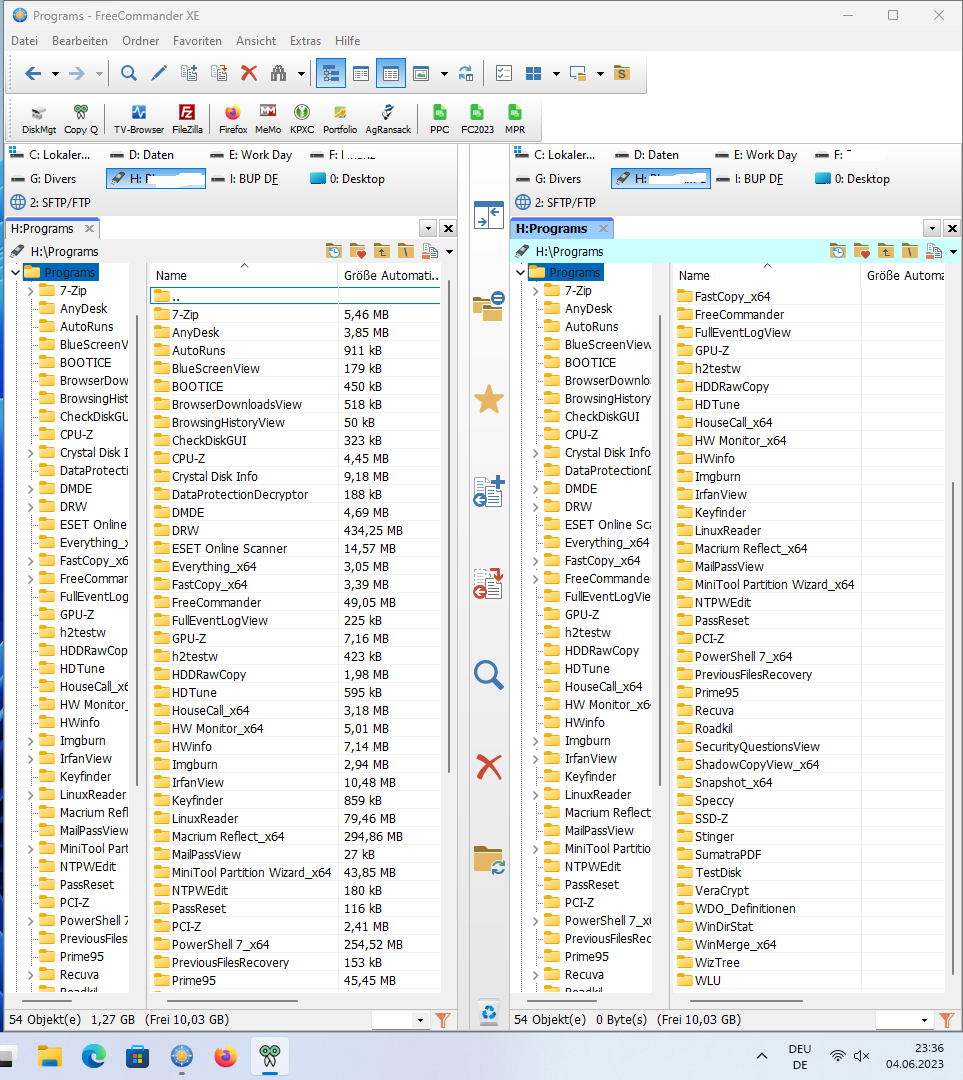The height and width of the screenshot is (1080, 963).
Task: Select drive E: Work Day in right panel
Action: tap(756, 155)
